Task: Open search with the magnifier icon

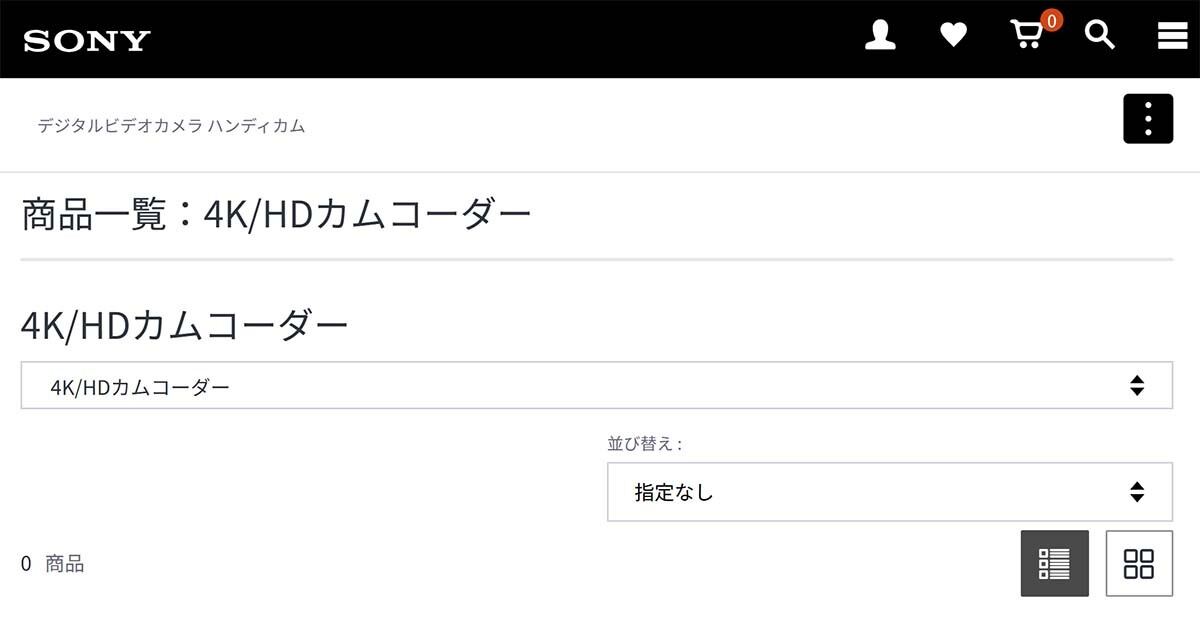Action: (1100, 37)
